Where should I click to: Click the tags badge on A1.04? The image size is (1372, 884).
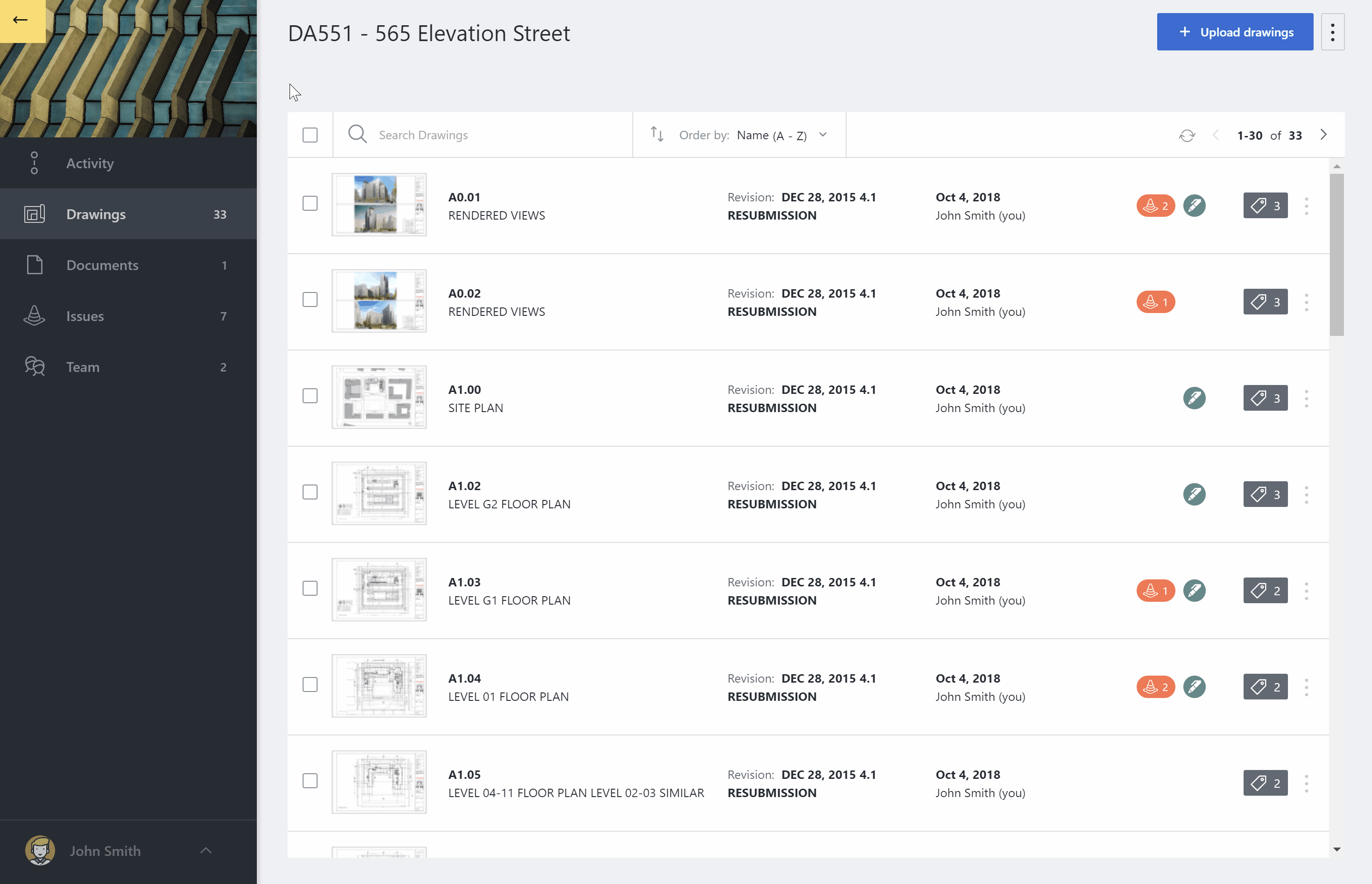coord(1266,687)
